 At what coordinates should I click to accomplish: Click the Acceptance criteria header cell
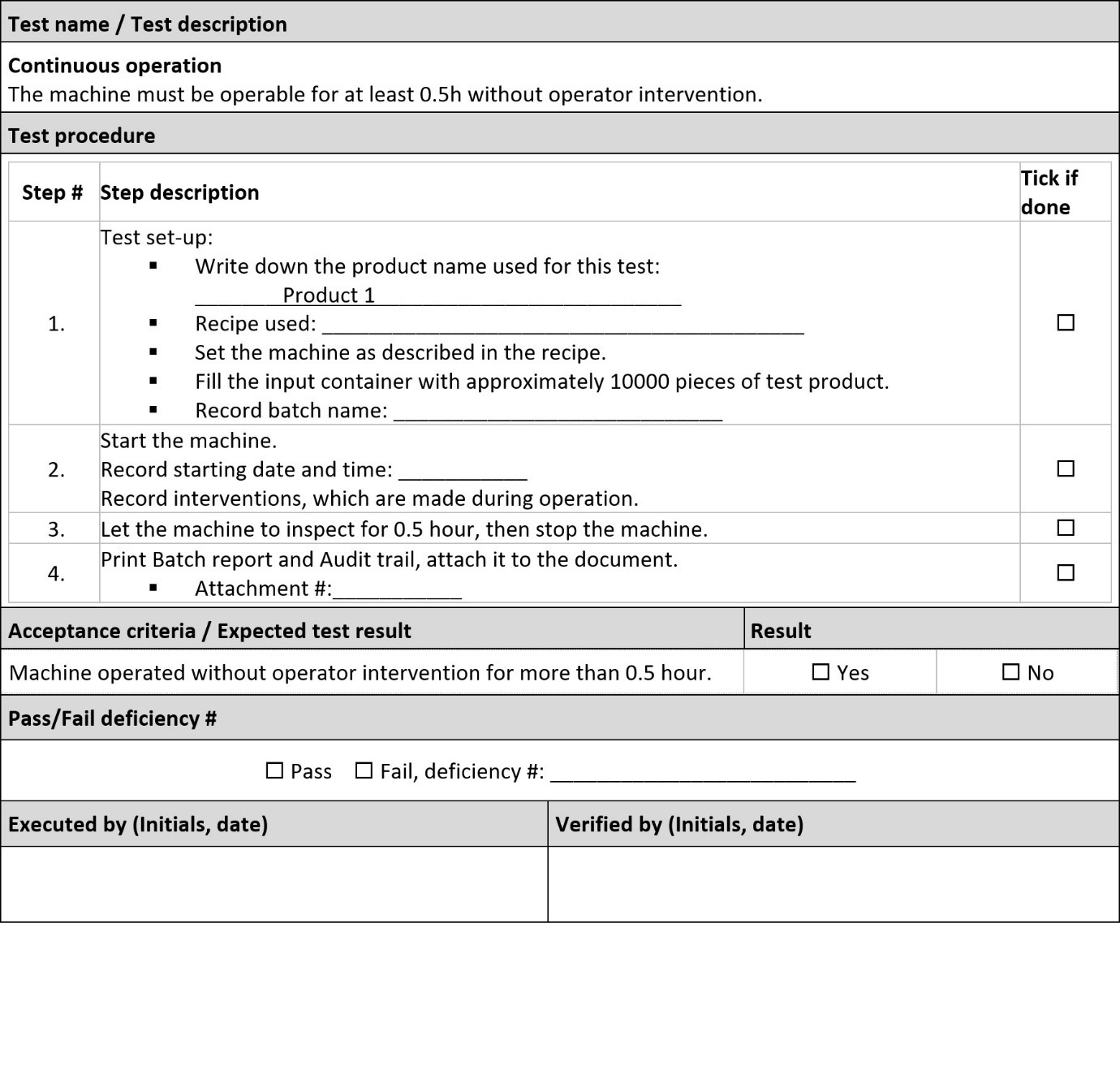(x=209, y=631)
